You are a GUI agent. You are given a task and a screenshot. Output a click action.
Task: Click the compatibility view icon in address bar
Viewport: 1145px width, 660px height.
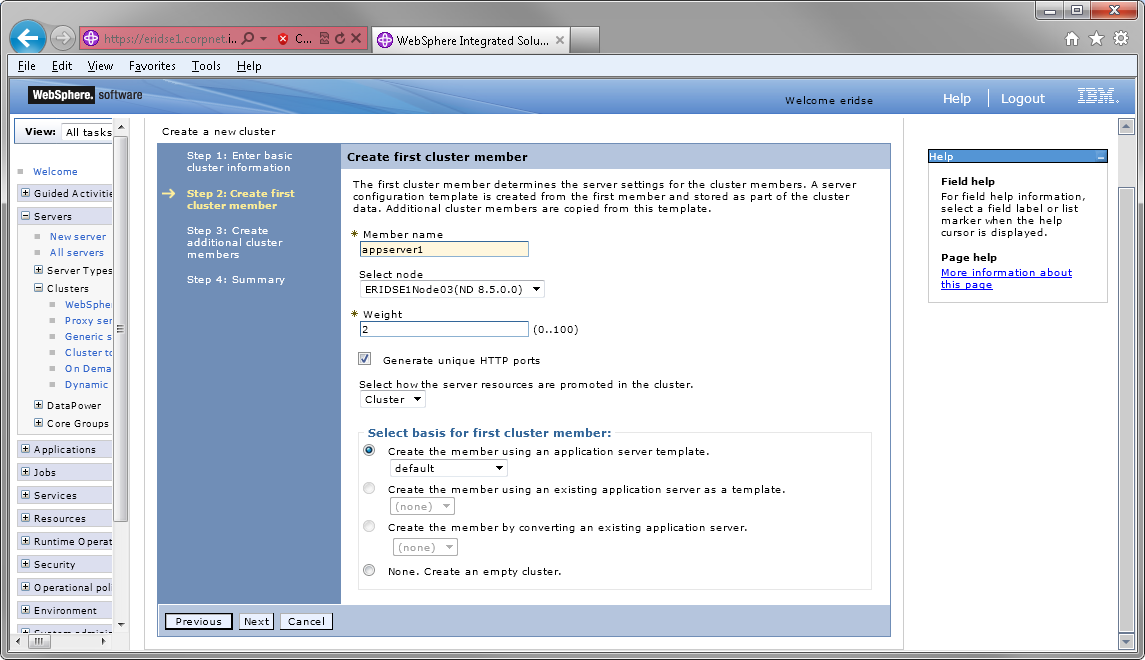(x=324, y=39)
